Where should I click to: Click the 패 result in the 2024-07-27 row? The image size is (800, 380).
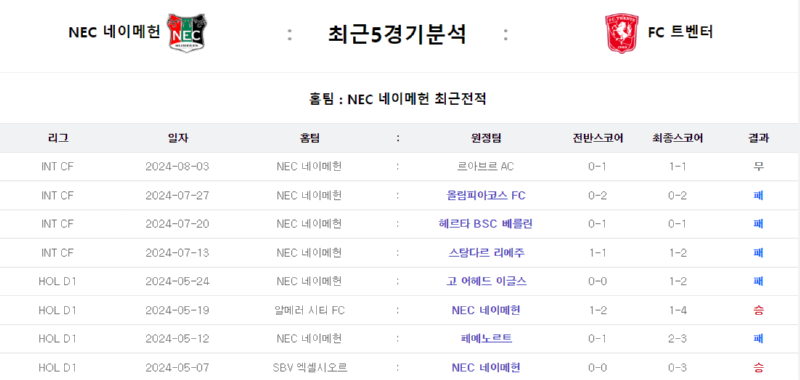[x=758, y=195]
